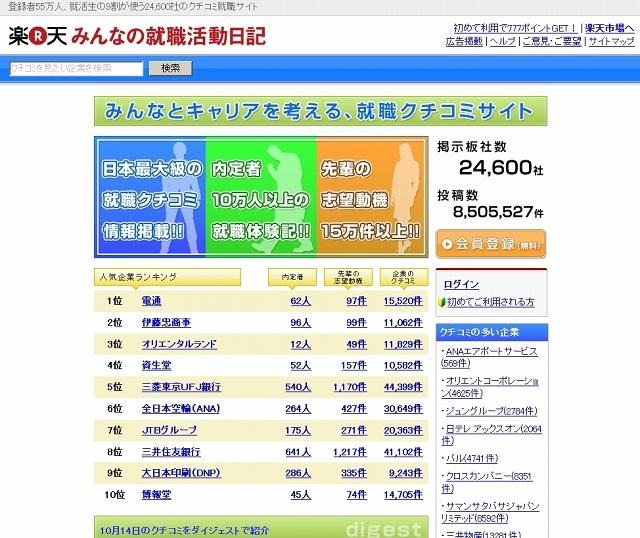Click 14,705件 for 博報堂
The height and width of the screenshot is (538, 640).
click(403, 495)
